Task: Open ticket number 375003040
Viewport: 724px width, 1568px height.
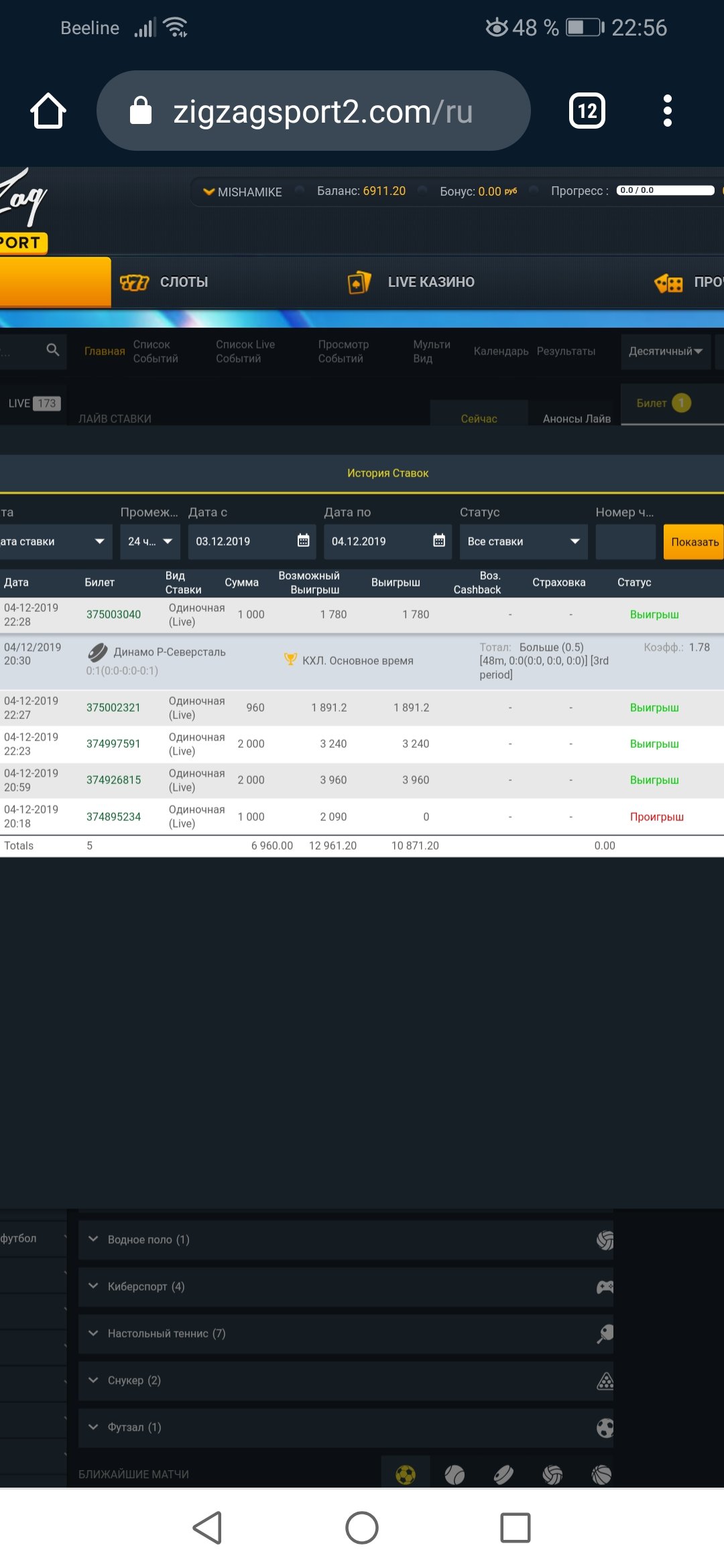Action: click(x=113, y=614)
